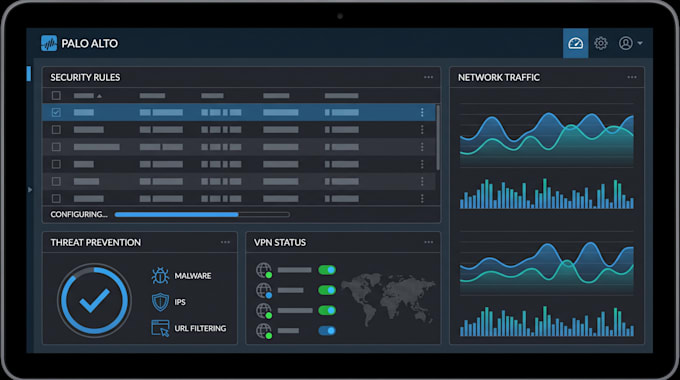Open VPN Status panel options menu
This screenshot has width=680, height=380.
point(428,242)
